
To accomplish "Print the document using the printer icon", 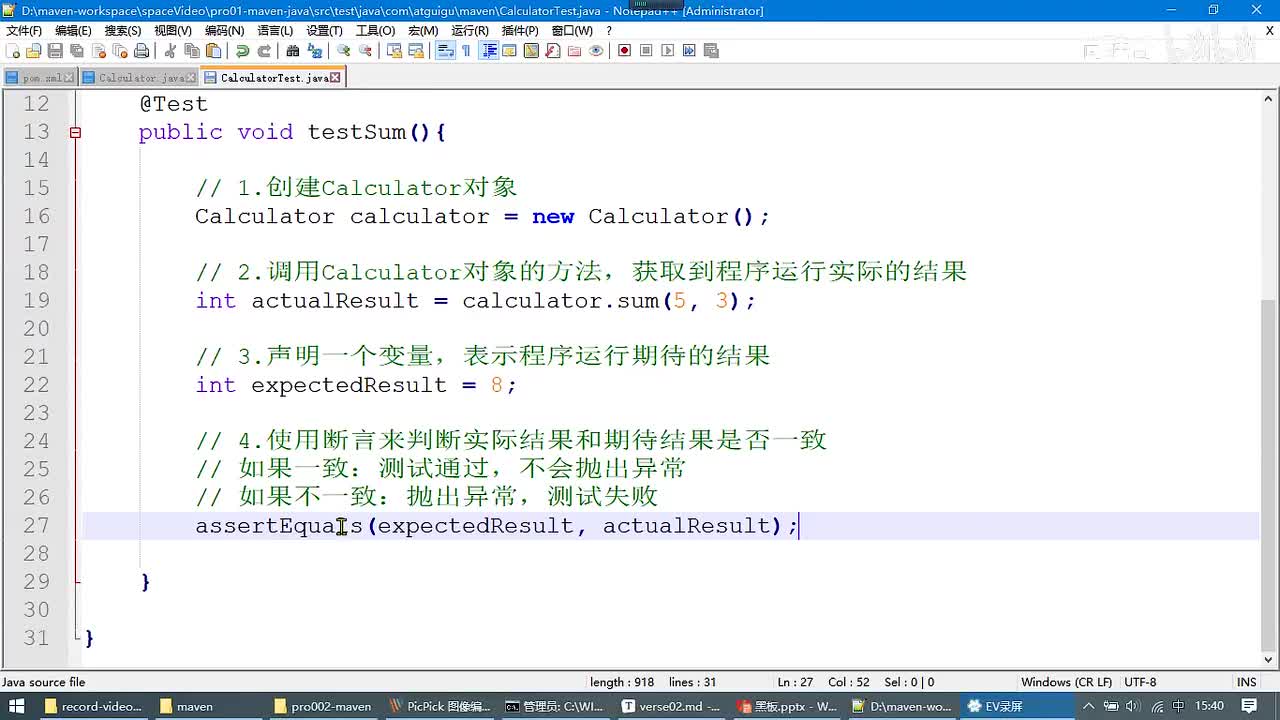I will point(141,51).
